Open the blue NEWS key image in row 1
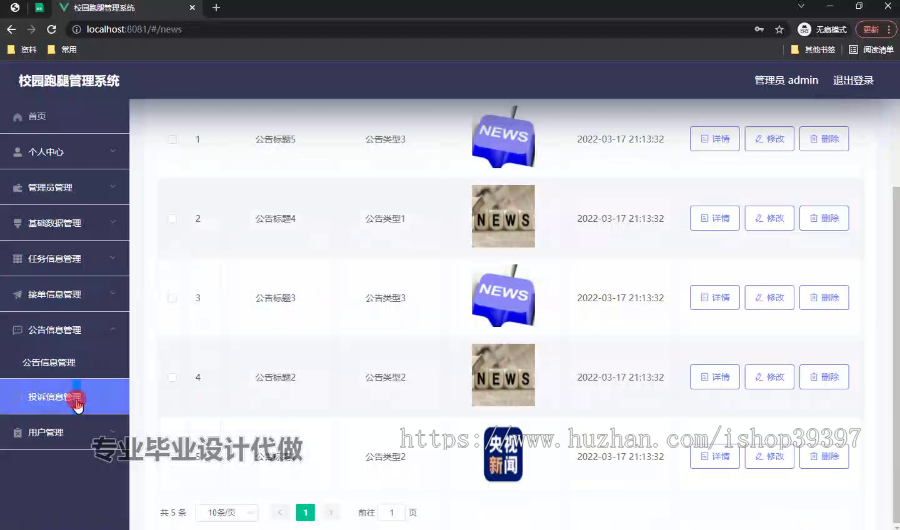Viewport: 900px width, 530px height. [503, 137]
